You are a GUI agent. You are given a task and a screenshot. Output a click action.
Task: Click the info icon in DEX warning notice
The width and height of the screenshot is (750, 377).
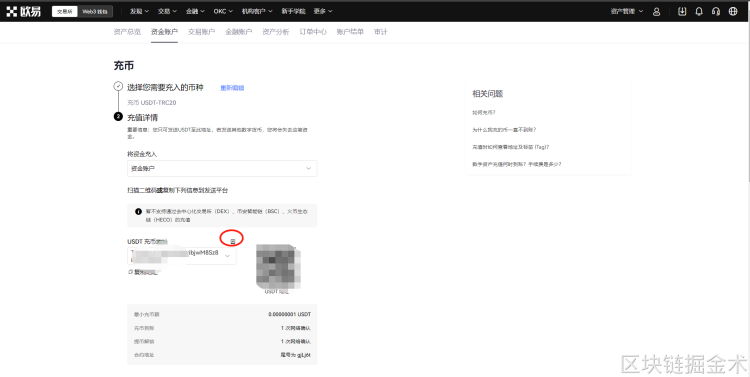138,211
